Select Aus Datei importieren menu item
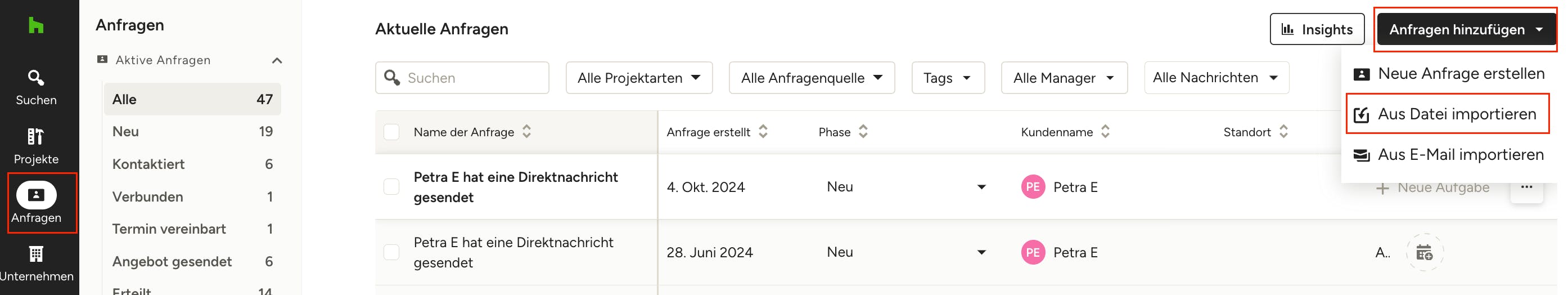This screenshot has width=1568, height=295. click(1447, 114)
